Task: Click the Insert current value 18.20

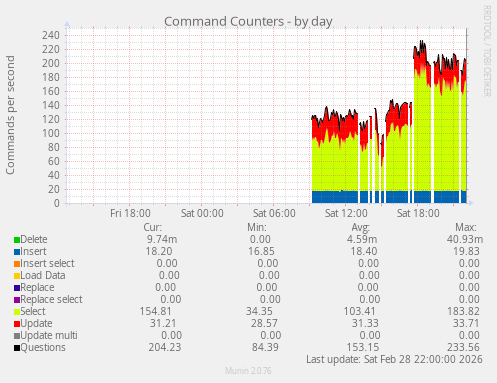Action: tap(159, 251)
